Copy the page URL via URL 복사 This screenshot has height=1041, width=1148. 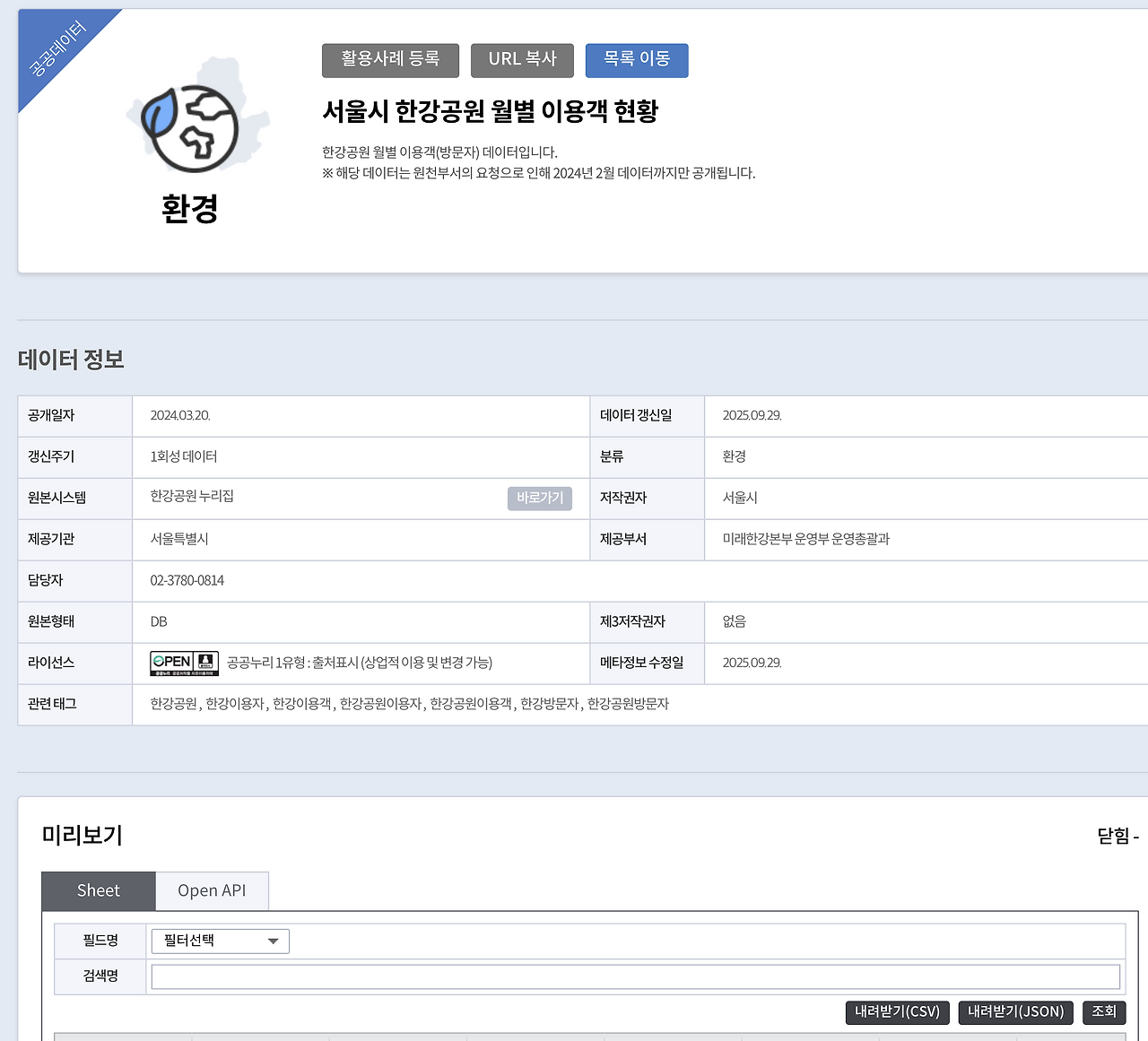pyautogui.click(x=522, y=60)
